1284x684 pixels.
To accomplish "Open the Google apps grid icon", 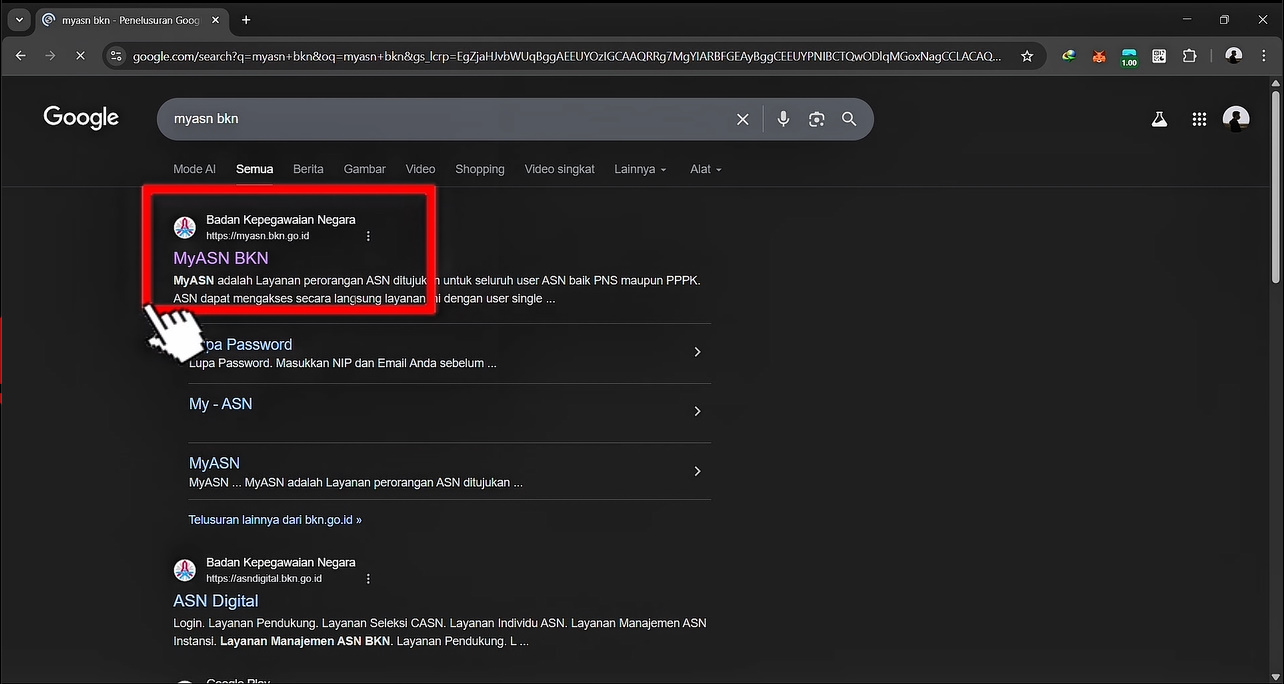I will pos(1199,119).
